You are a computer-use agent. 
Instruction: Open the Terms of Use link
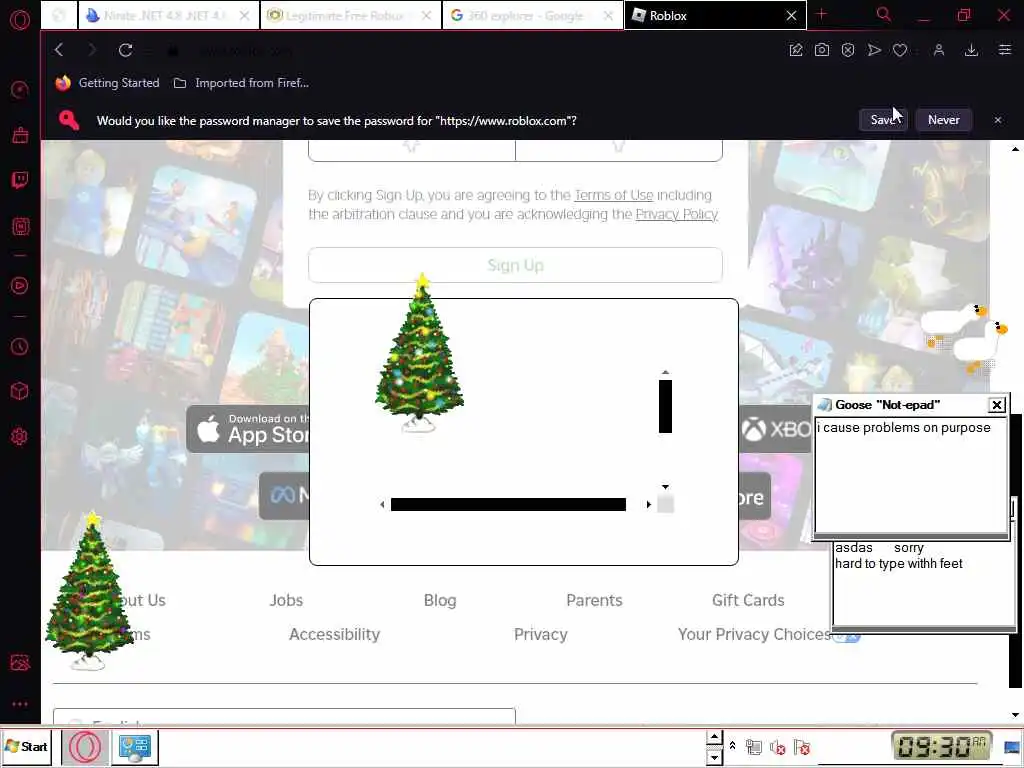click(613, 195)
